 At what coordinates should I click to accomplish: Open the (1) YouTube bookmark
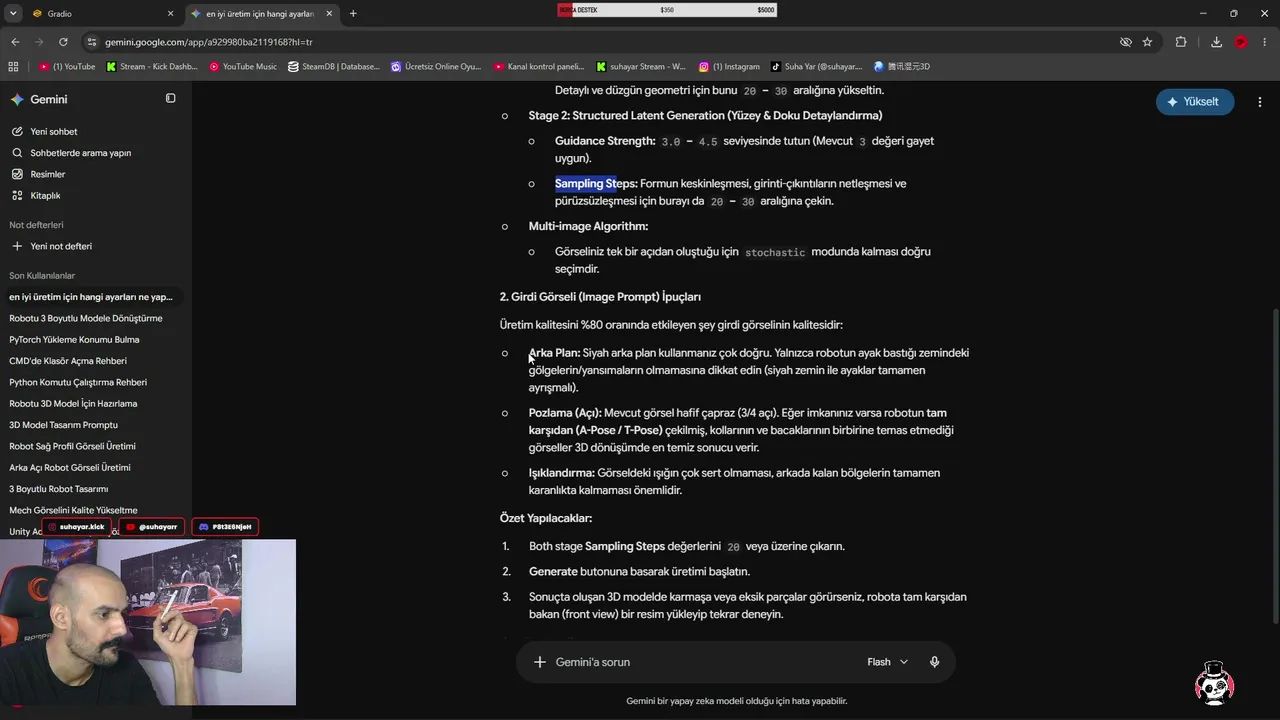coord(67,67)
